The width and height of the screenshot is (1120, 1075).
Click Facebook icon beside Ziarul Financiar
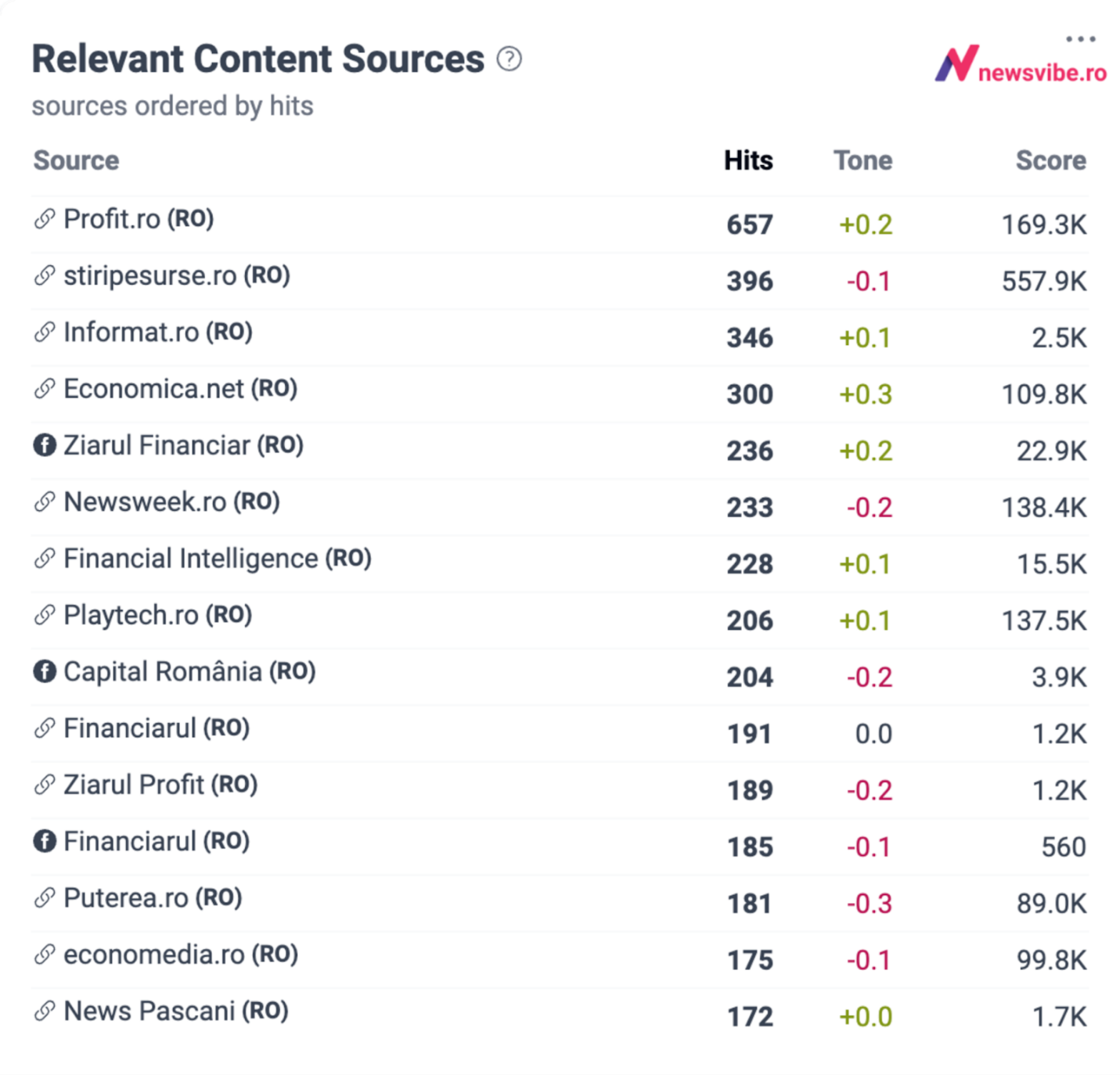coord(45,445)
